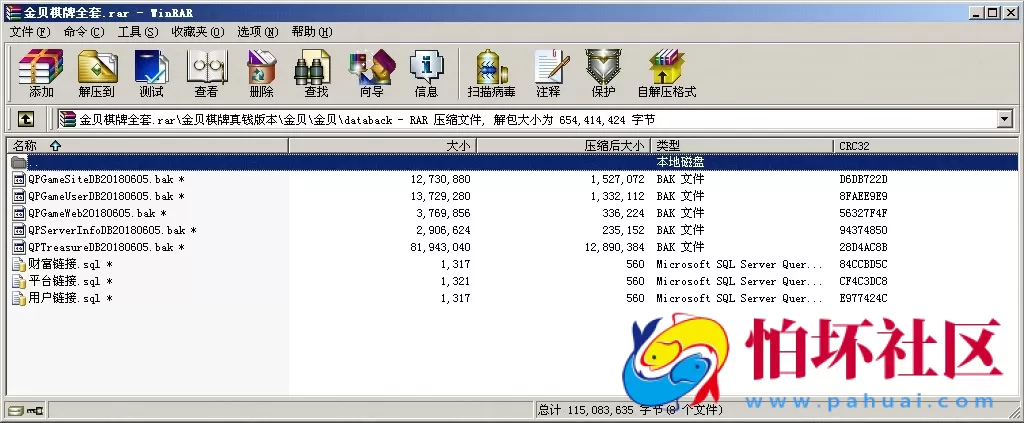Click CRC32 value D6DB722D
The image size is (1024, 423).
pos(863,180)
